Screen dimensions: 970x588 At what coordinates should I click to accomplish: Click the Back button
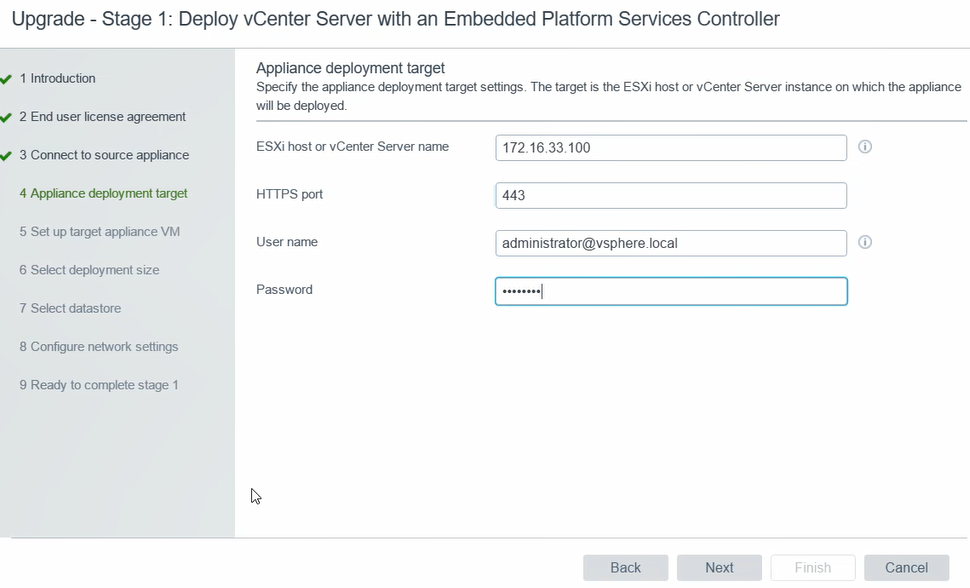(x=625, y=568)
